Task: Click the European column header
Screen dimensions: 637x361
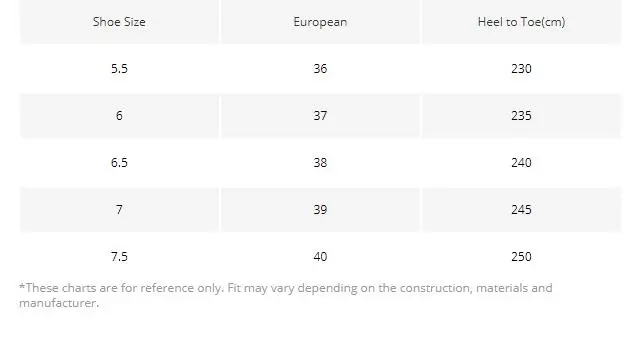Action: click(320, 22)
